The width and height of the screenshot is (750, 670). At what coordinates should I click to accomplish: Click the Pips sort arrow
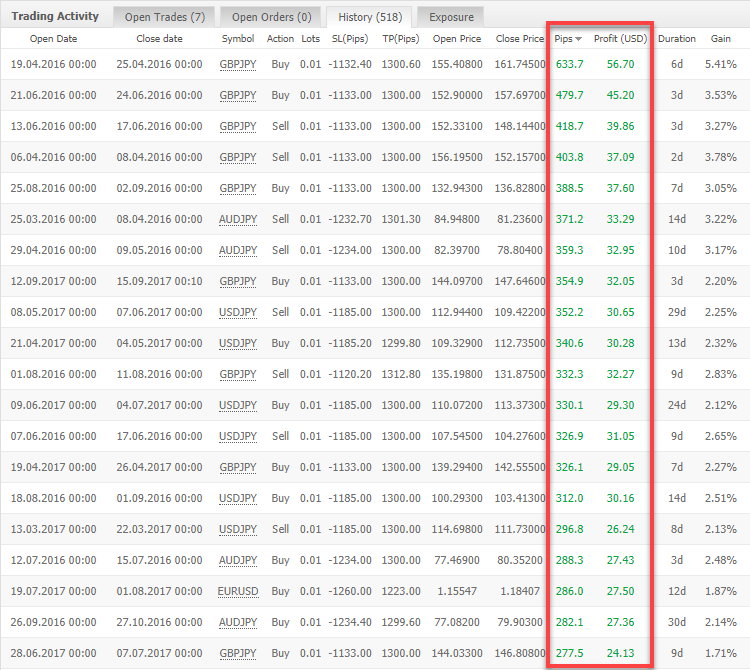click(579, 39)
